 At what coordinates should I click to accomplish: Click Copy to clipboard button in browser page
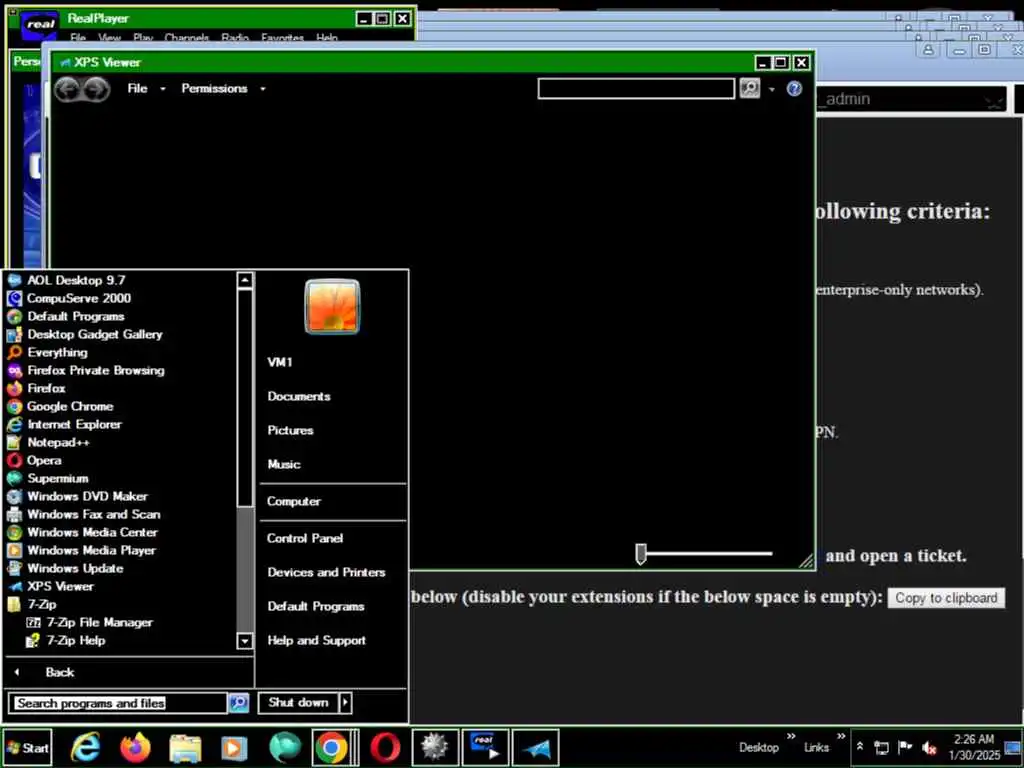tap(946, 598)
